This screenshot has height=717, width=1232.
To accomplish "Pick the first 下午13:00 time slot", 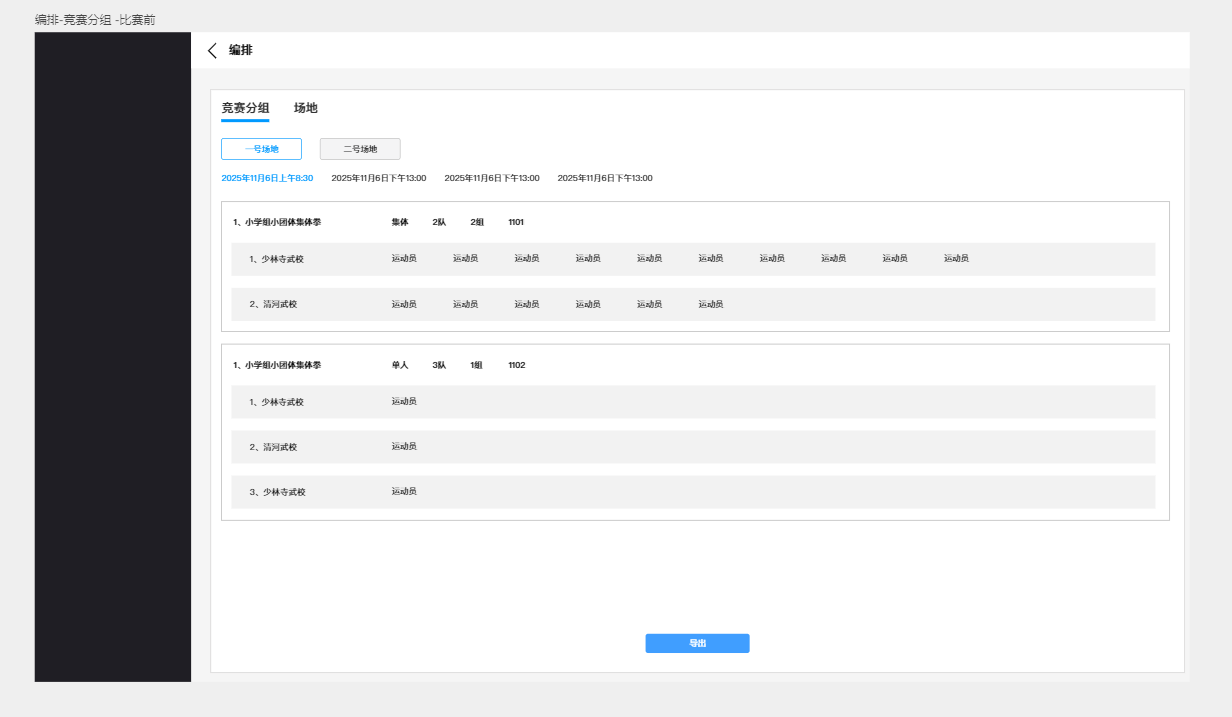I will [x=379, y=178].
